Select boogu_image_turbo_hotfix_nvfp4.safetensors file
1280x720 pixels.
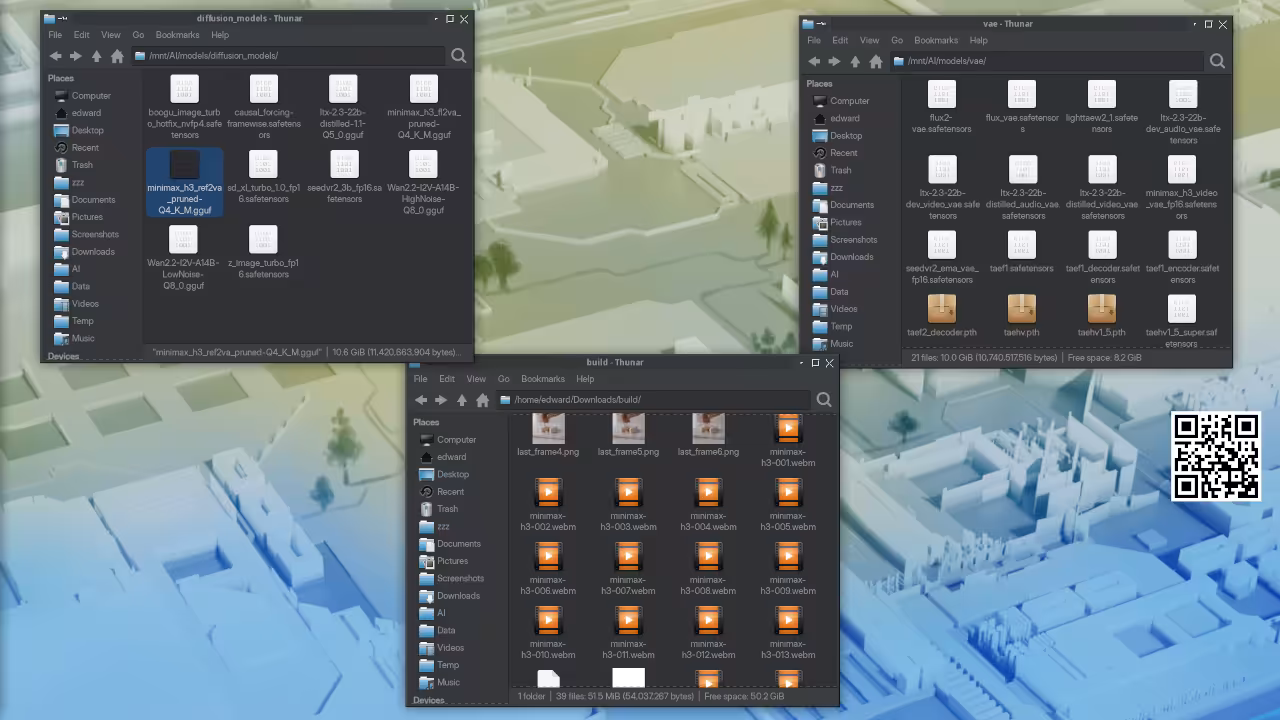coord(185,108)
